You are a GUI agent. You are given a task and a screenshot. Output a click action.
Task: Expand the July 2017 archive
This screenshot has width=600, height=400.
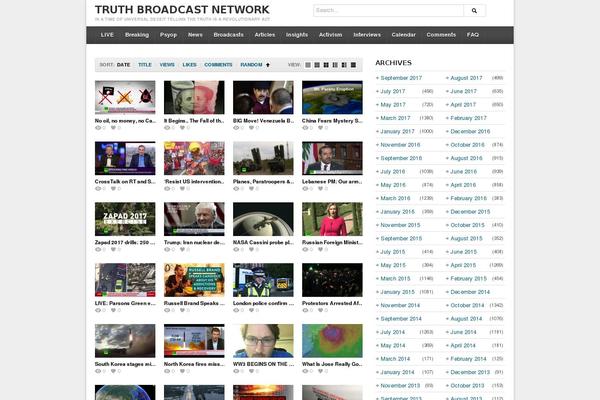point(393,91)
